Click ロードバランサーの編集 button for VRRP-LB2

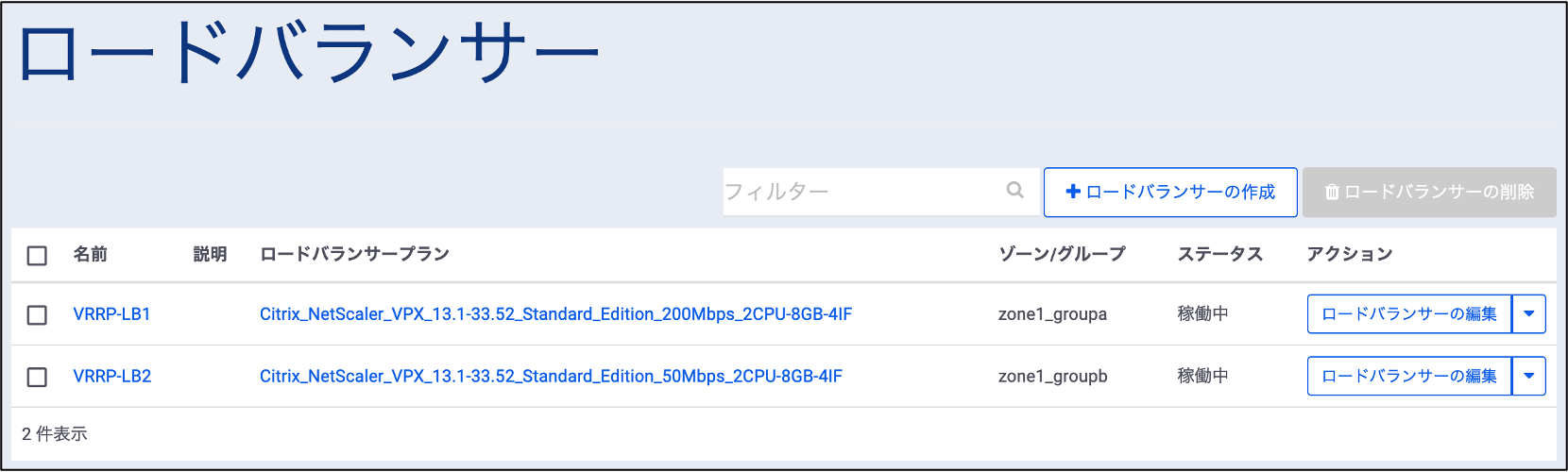click(1409, 377)
